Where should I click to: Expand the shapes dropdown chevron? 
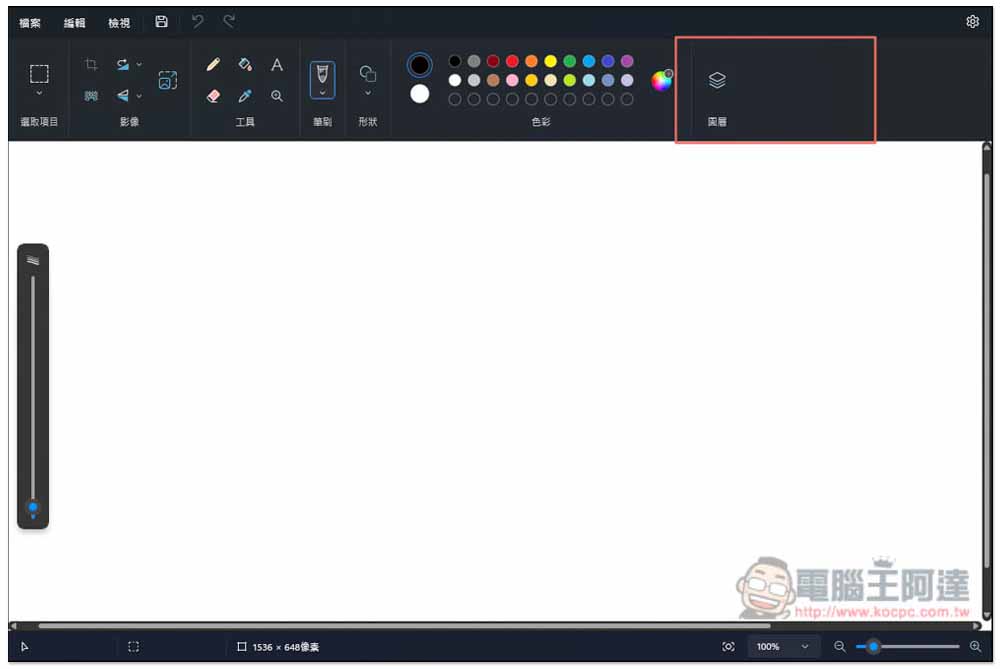coord(368,93)
